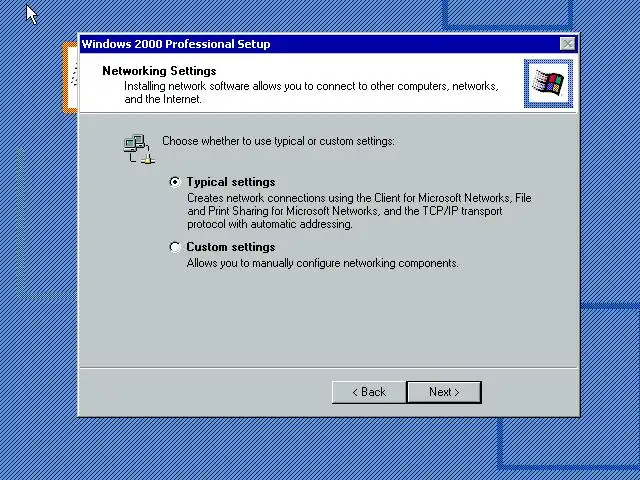
Task: Click the Windows 2000 Professional Setup title bar
Action: pyautogui.click(x=329, y=44)
